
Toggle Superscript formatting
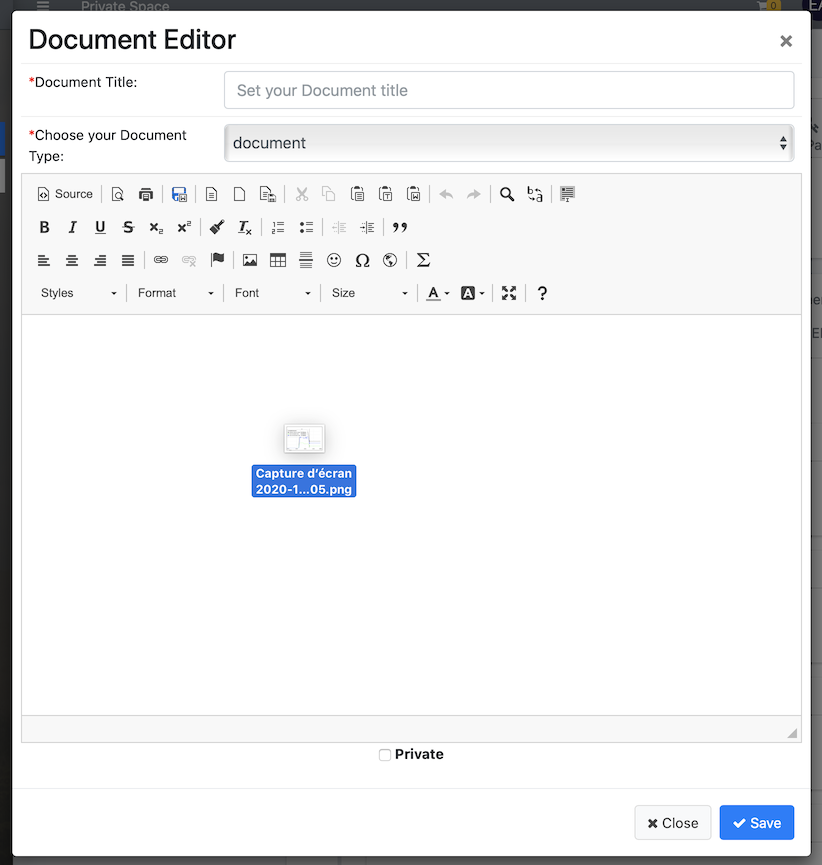tap(184, 227)
